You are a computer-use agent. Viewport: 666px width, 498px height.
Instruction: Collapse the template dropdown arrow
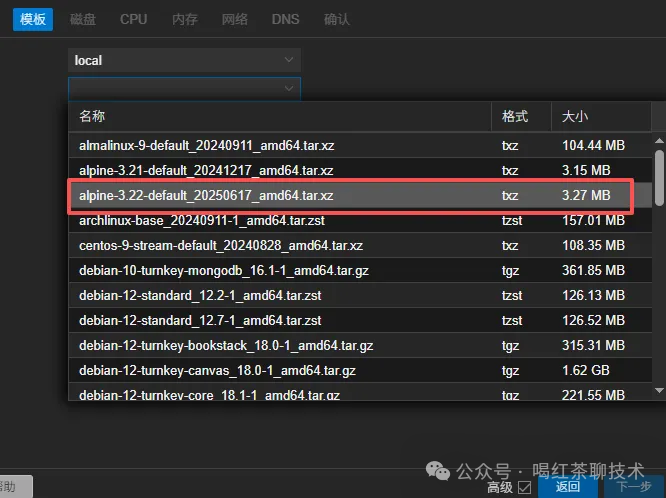[289, 88]
